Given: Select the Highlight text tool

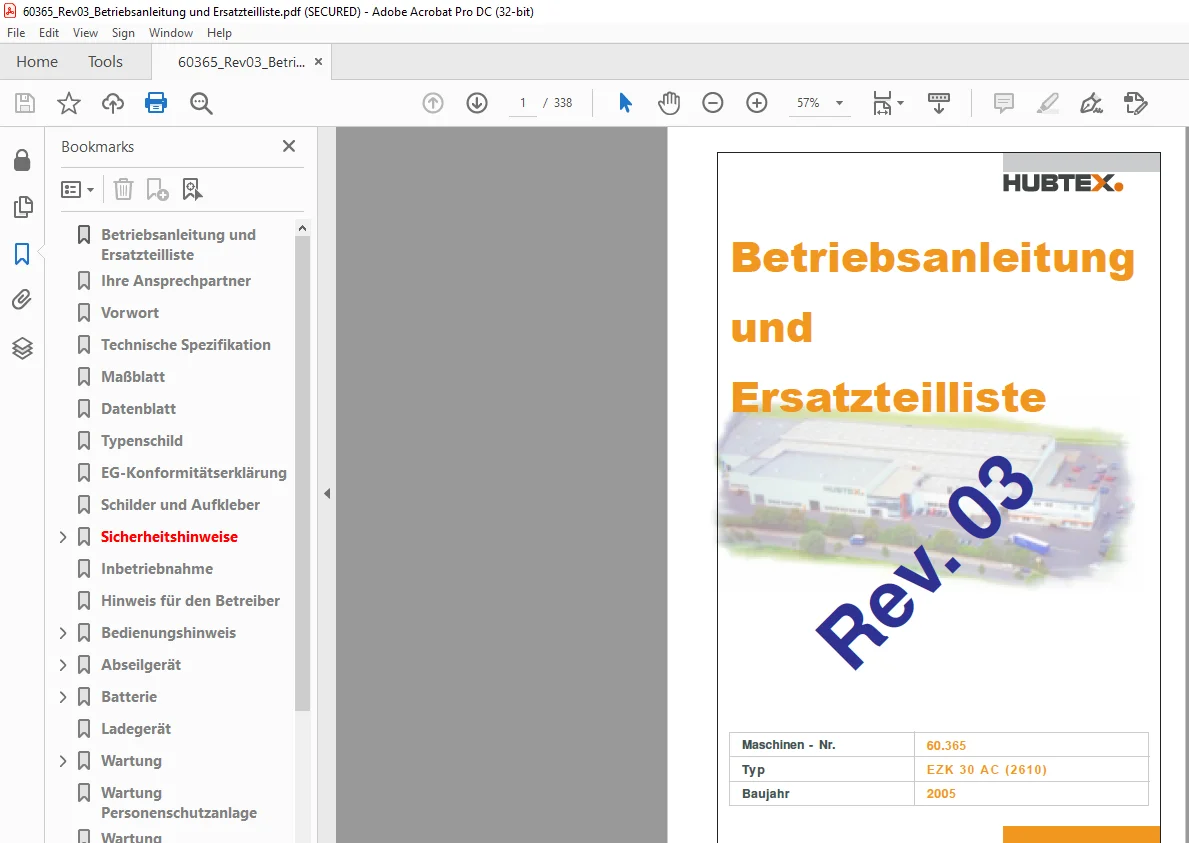Looking at the screenshot, I should (x=1048, y=103).
